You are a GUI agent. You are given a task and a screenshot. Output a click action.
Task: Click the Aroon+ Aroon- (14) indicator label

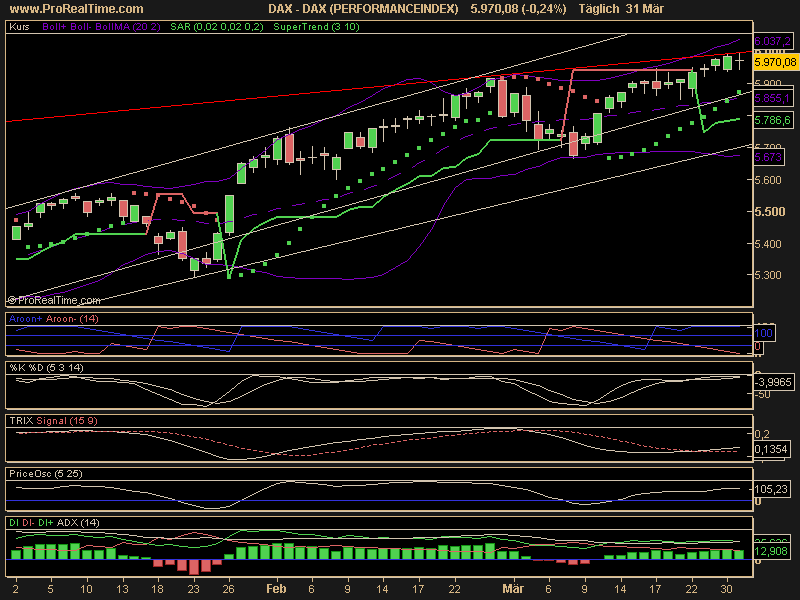pos(54,319)
